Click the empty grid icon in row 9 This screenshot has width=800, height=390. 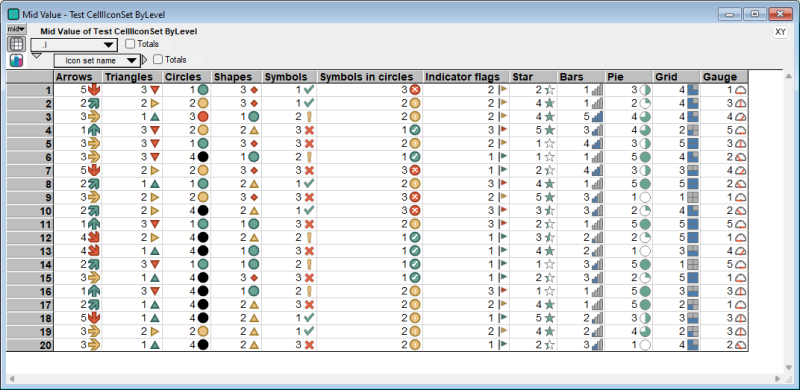coord(693,197)
